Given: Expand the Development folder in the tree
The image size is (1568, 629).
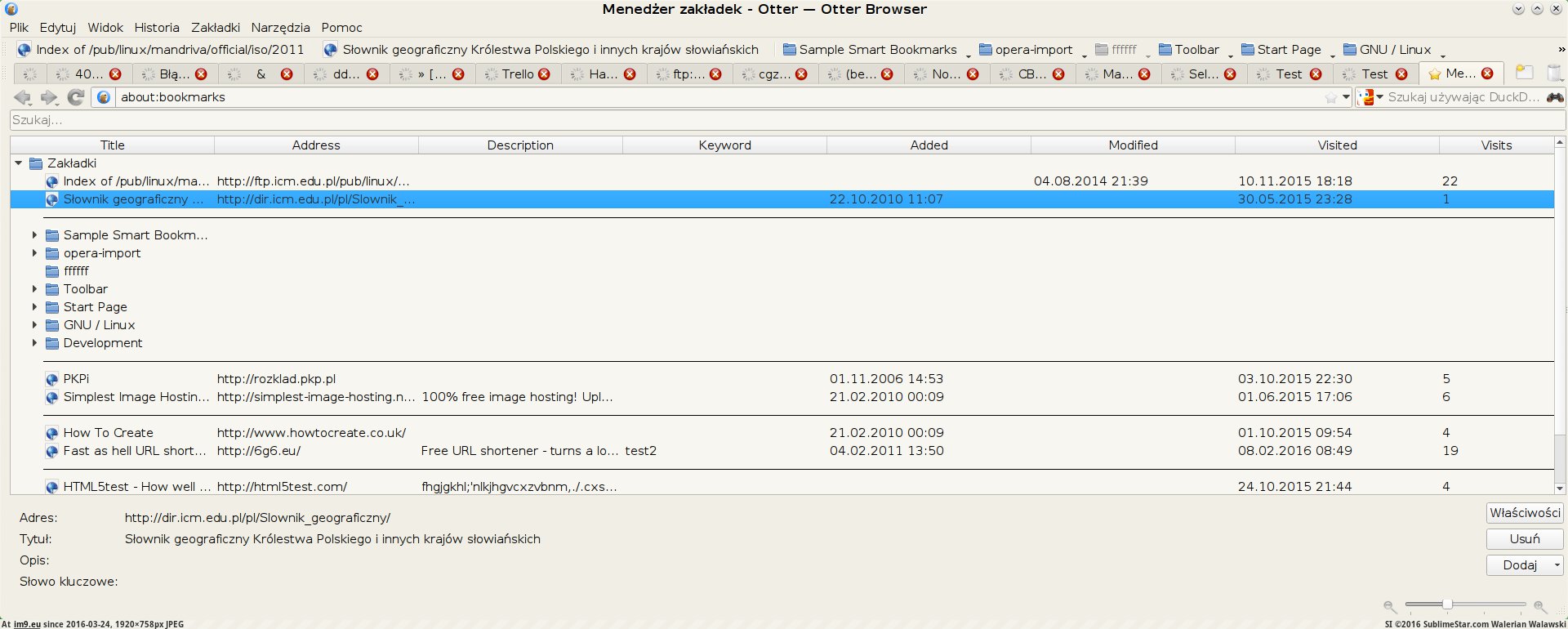Looking at the screenshot, I should coord(34,343).
